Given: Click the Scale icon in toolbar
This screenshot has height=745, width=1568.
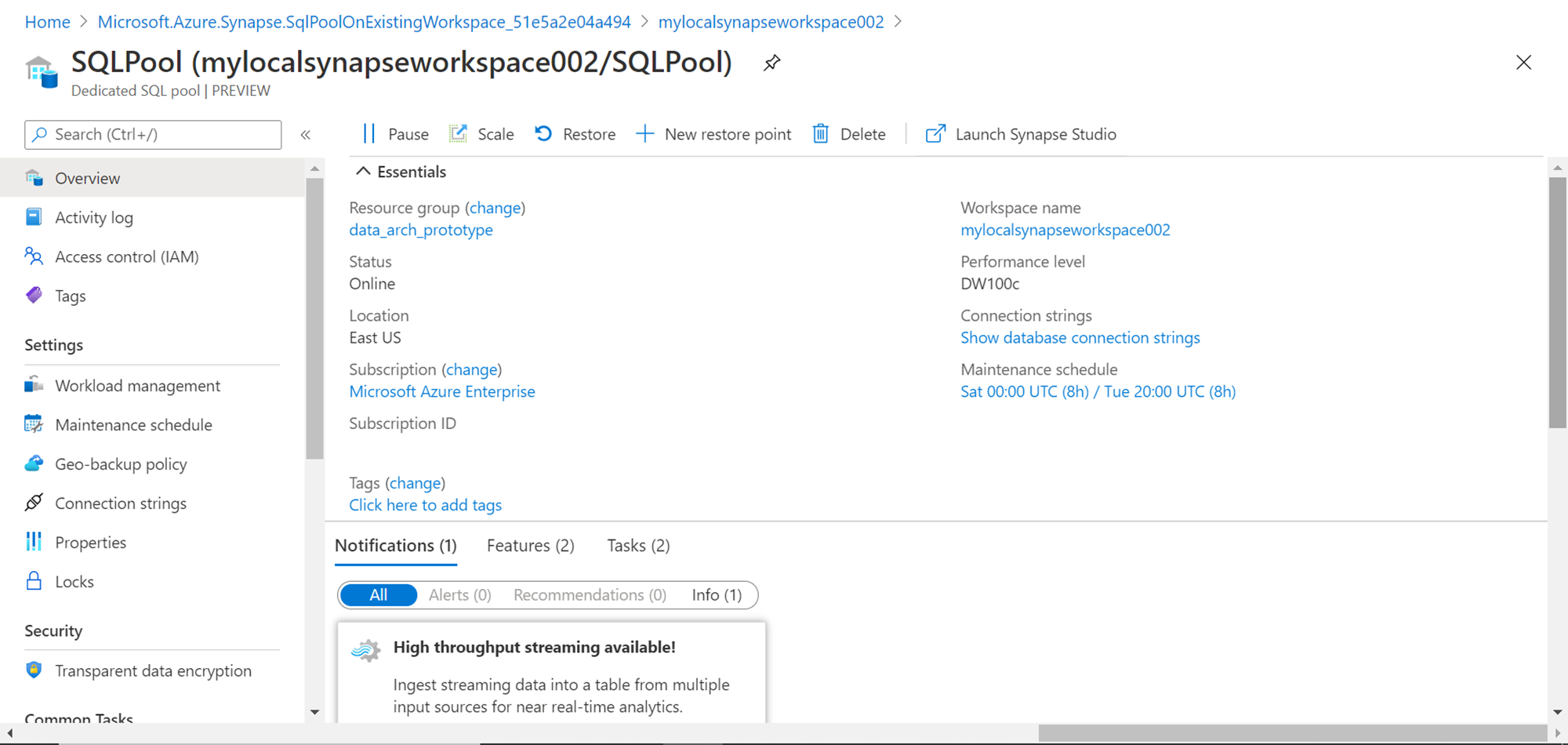Looking at the screenshot, I should coord(458,134).
